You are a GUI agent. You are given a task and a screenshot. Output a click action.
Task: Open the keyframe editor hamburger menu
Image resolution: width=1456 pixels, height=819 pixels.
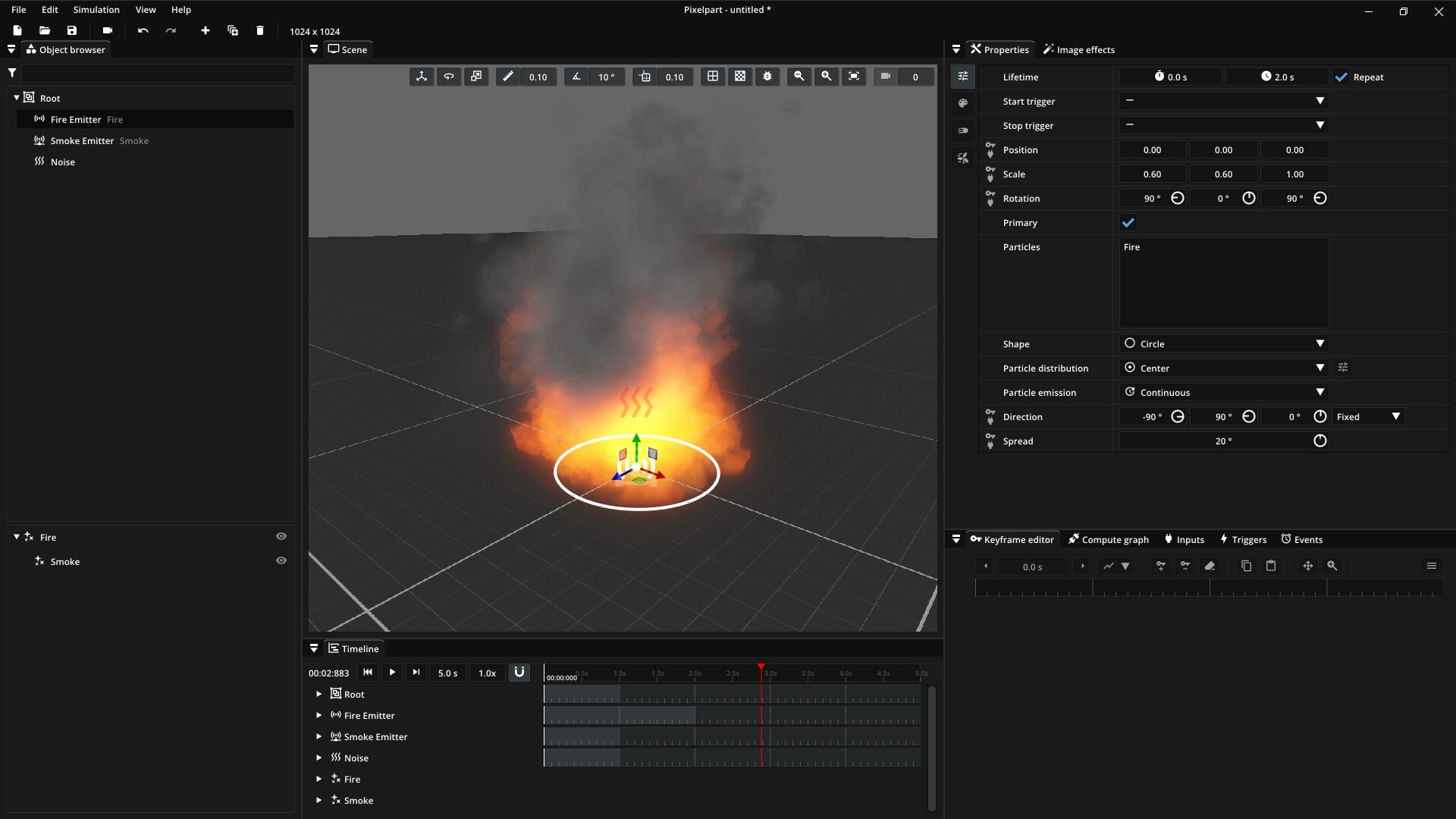coord(1432,566)
